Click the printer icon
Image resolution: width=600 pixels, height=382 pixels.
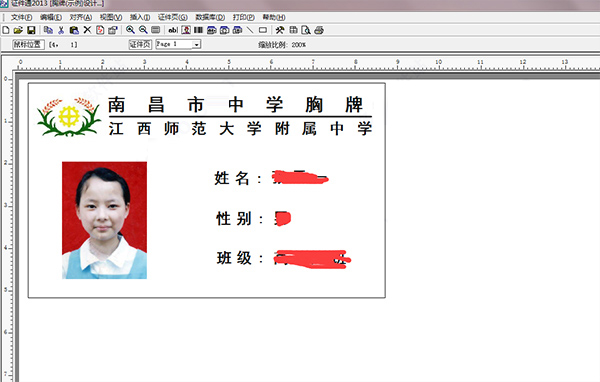pos(319,30)
